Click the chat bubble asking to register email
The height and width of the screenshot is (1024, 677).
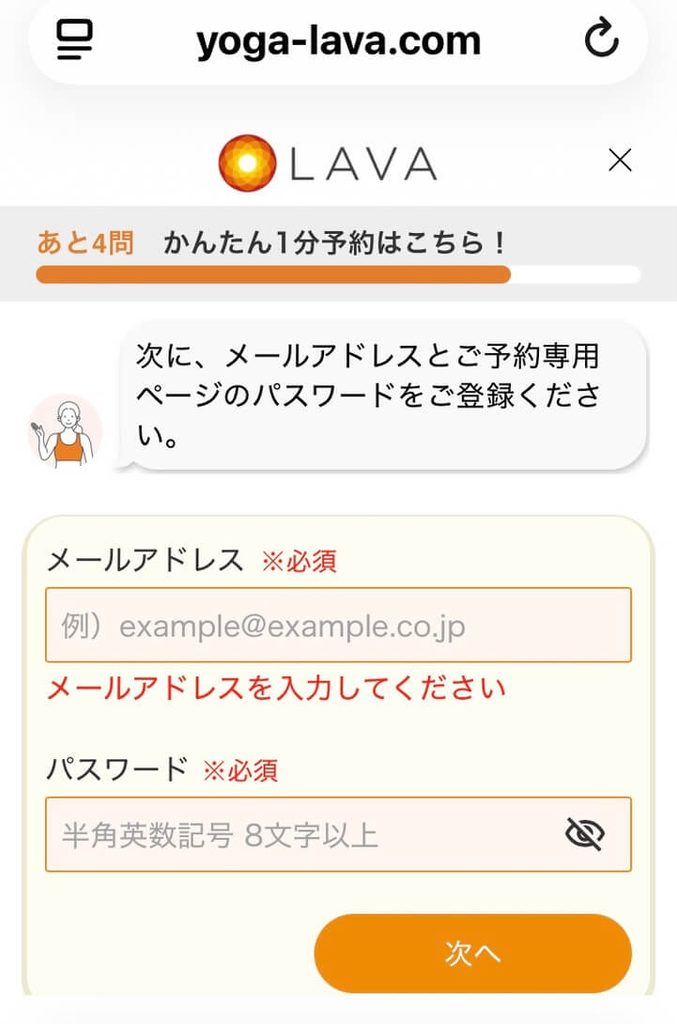(x=383, y=396)
